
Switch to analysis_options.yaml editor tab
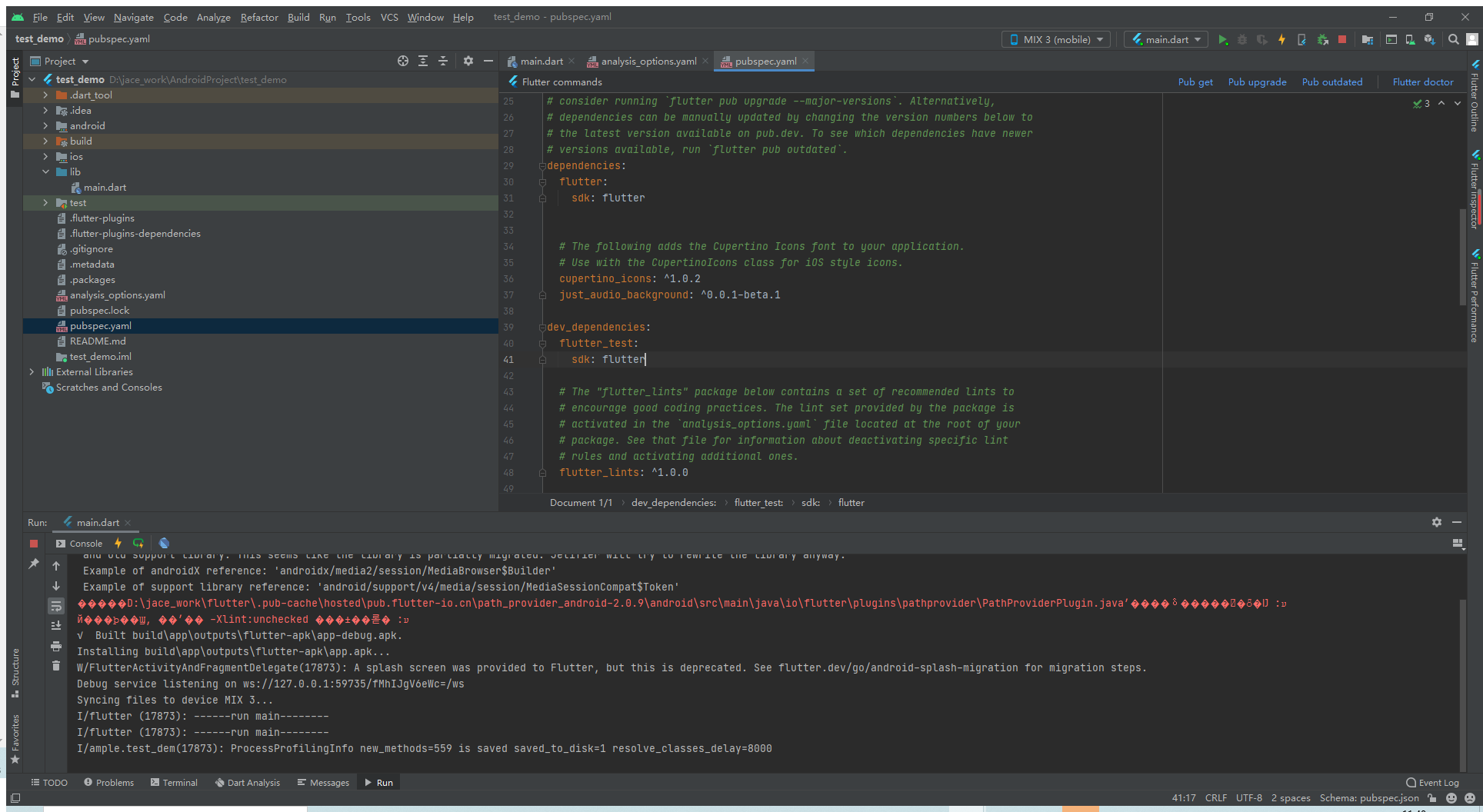(x=648, y=62)
